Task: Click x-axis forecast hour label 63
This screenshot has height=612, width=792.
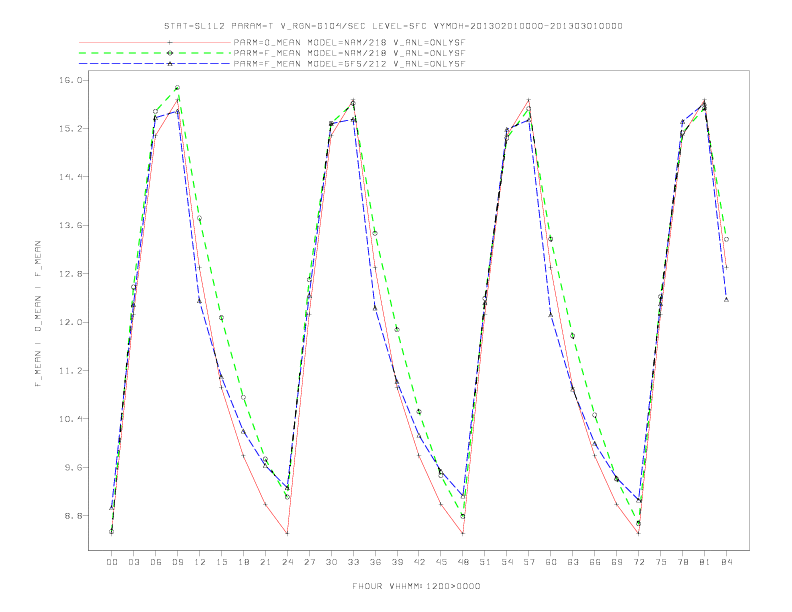Action: [573, 562]
